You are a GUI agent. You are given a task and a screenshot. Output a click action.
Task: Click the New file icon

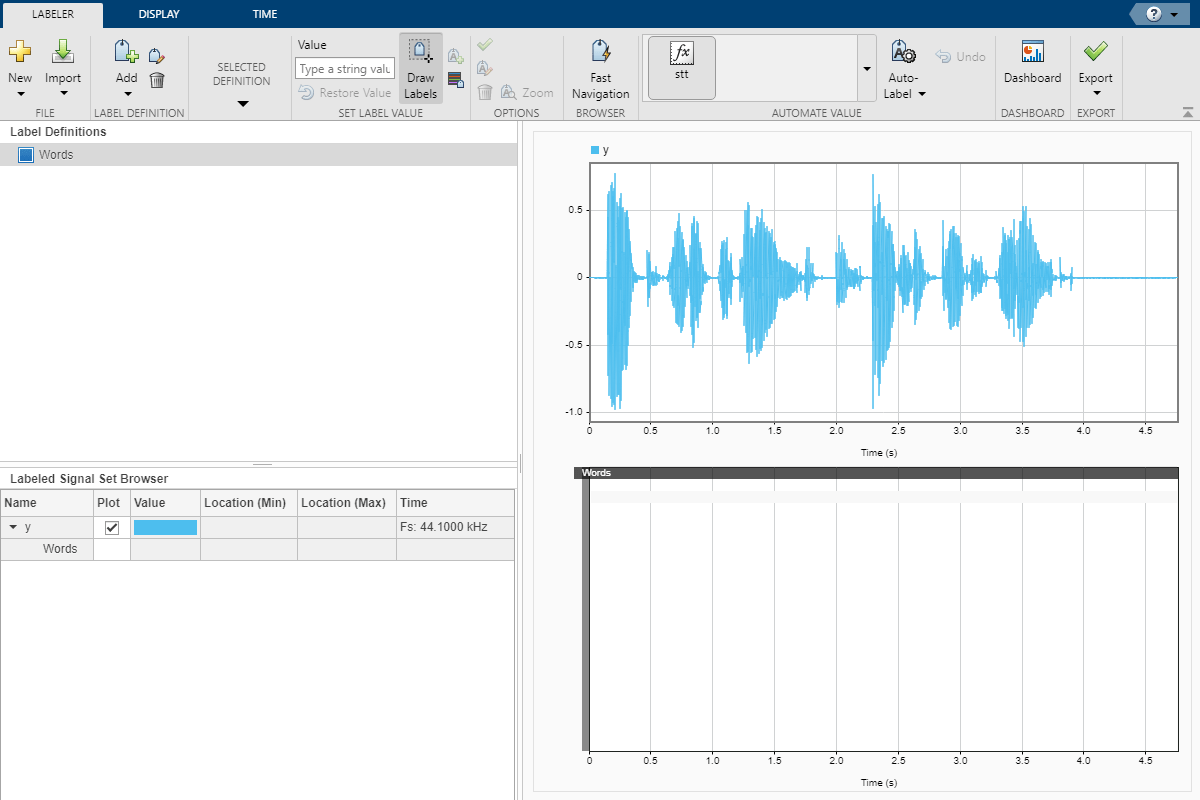pyautogui.click(x=20, y=53)
